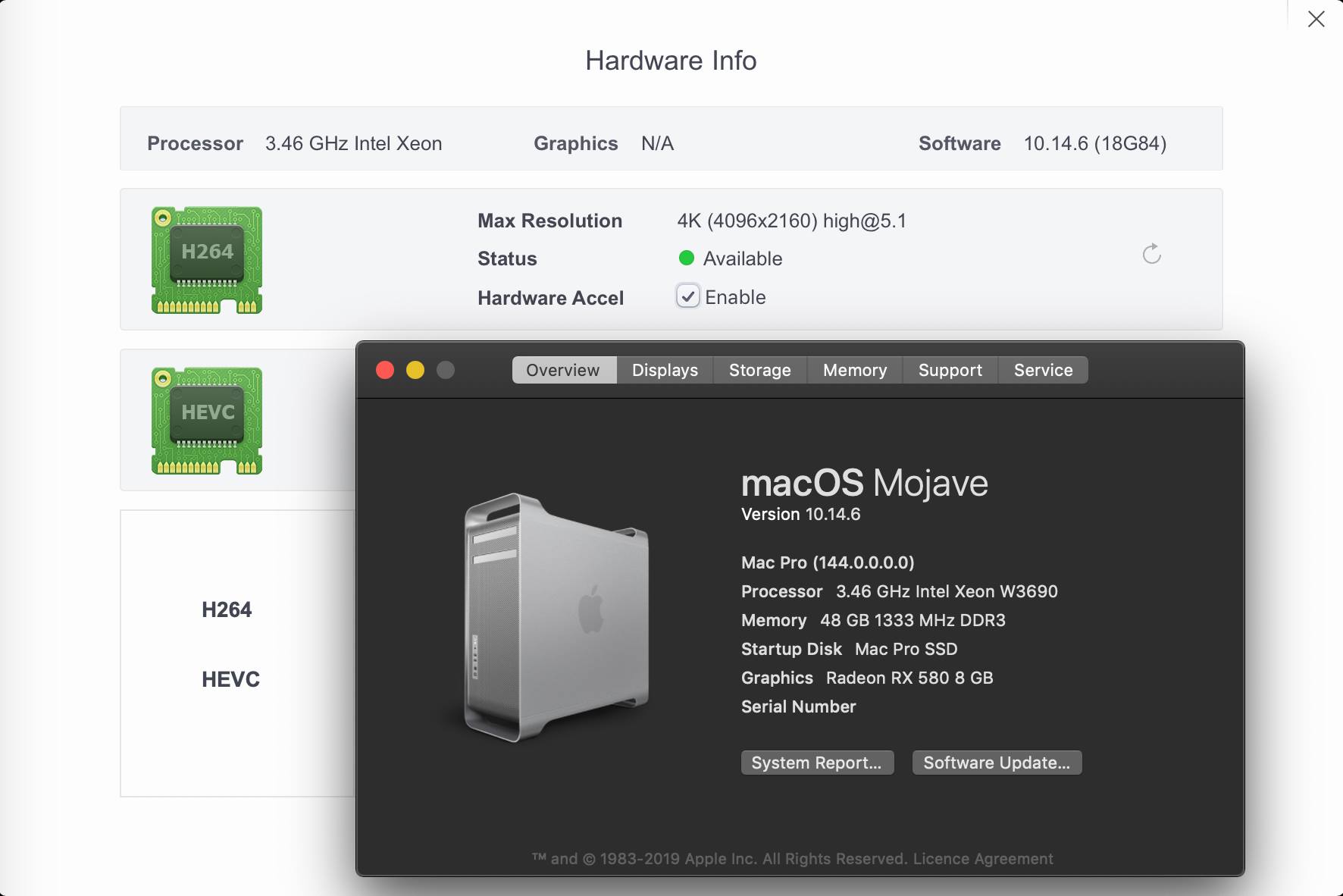Image resolution: width=1343 pixels, height=896 pixels.
Task: Click the H264 label in the lower table
Action: pyautogui.click(x=227, y=609)
